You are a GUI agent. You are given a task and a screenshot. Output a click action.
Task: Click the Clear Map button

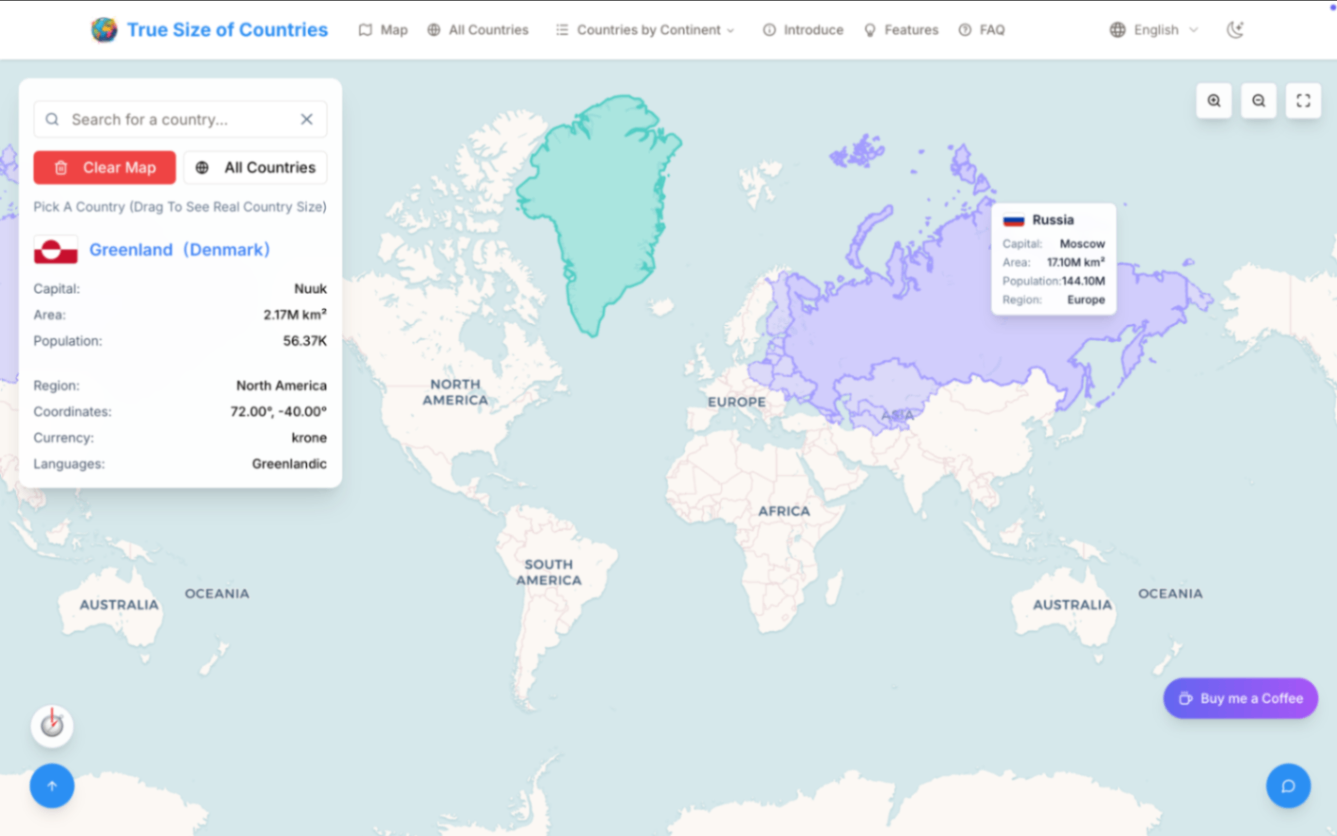[105, 168]
